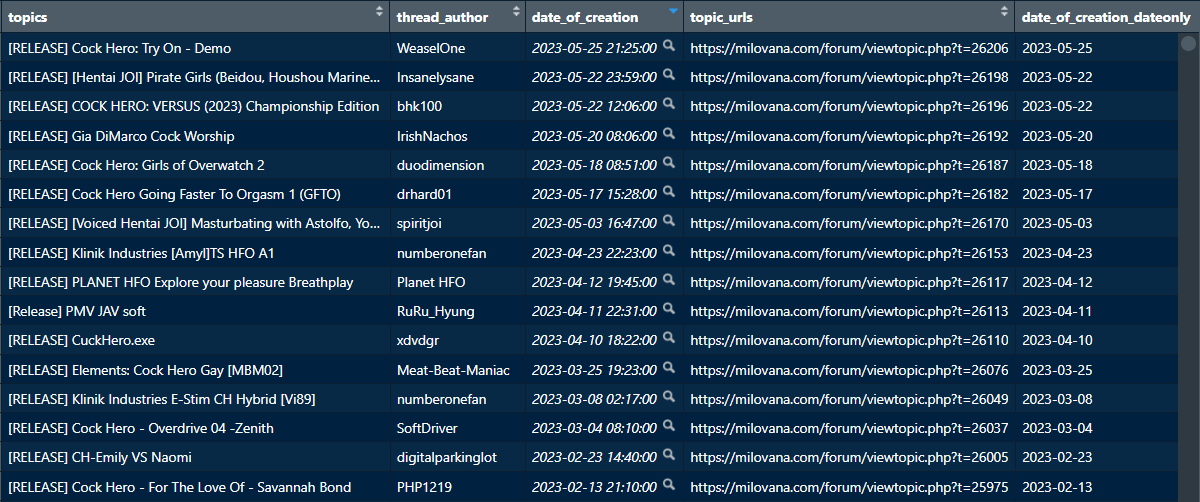The image size is (1200, 502).
Task: Select author cell RuRu_Hyung
Action: coord(457,311)
